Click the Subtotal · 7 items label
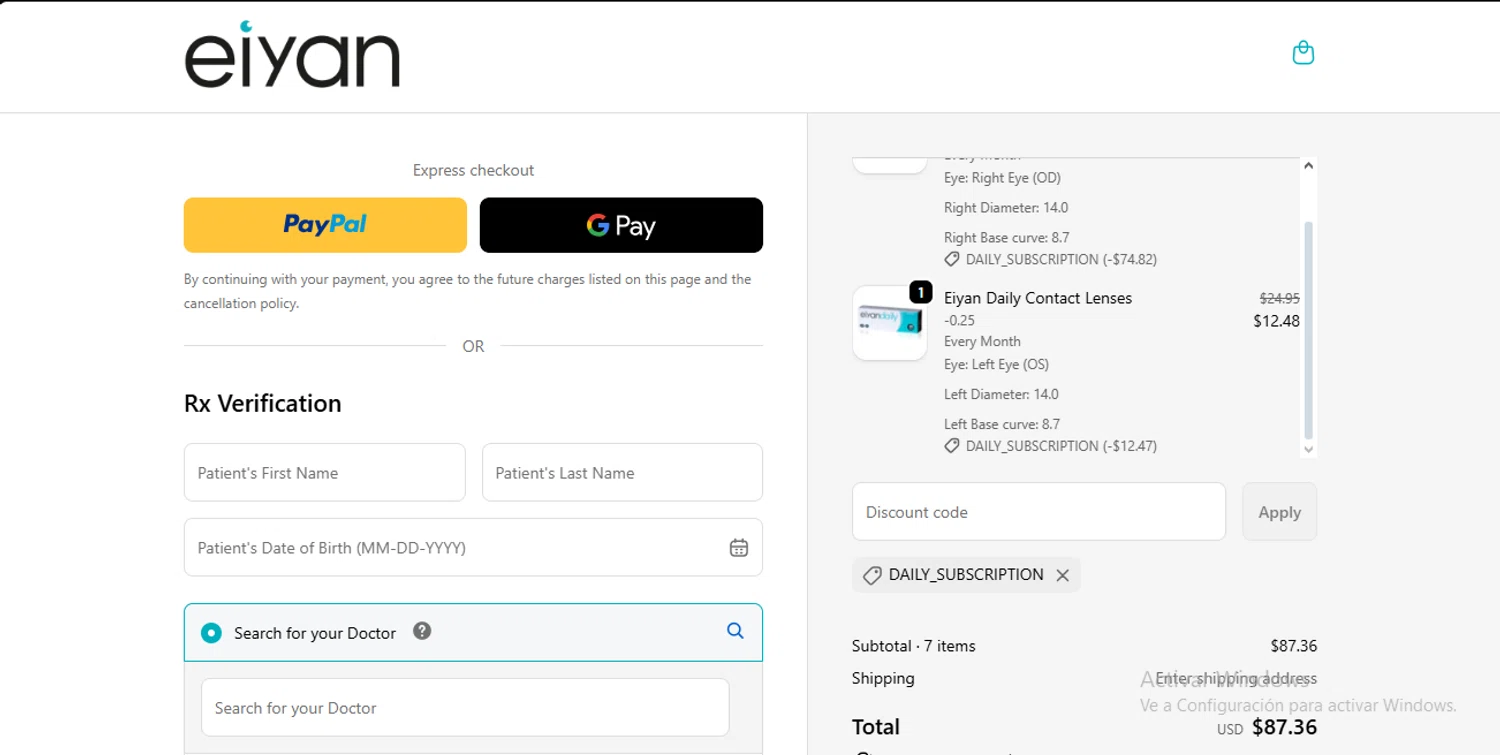The height and width of the screenshot is (755, 1500). pyautogui.click(x=913, y=646)
